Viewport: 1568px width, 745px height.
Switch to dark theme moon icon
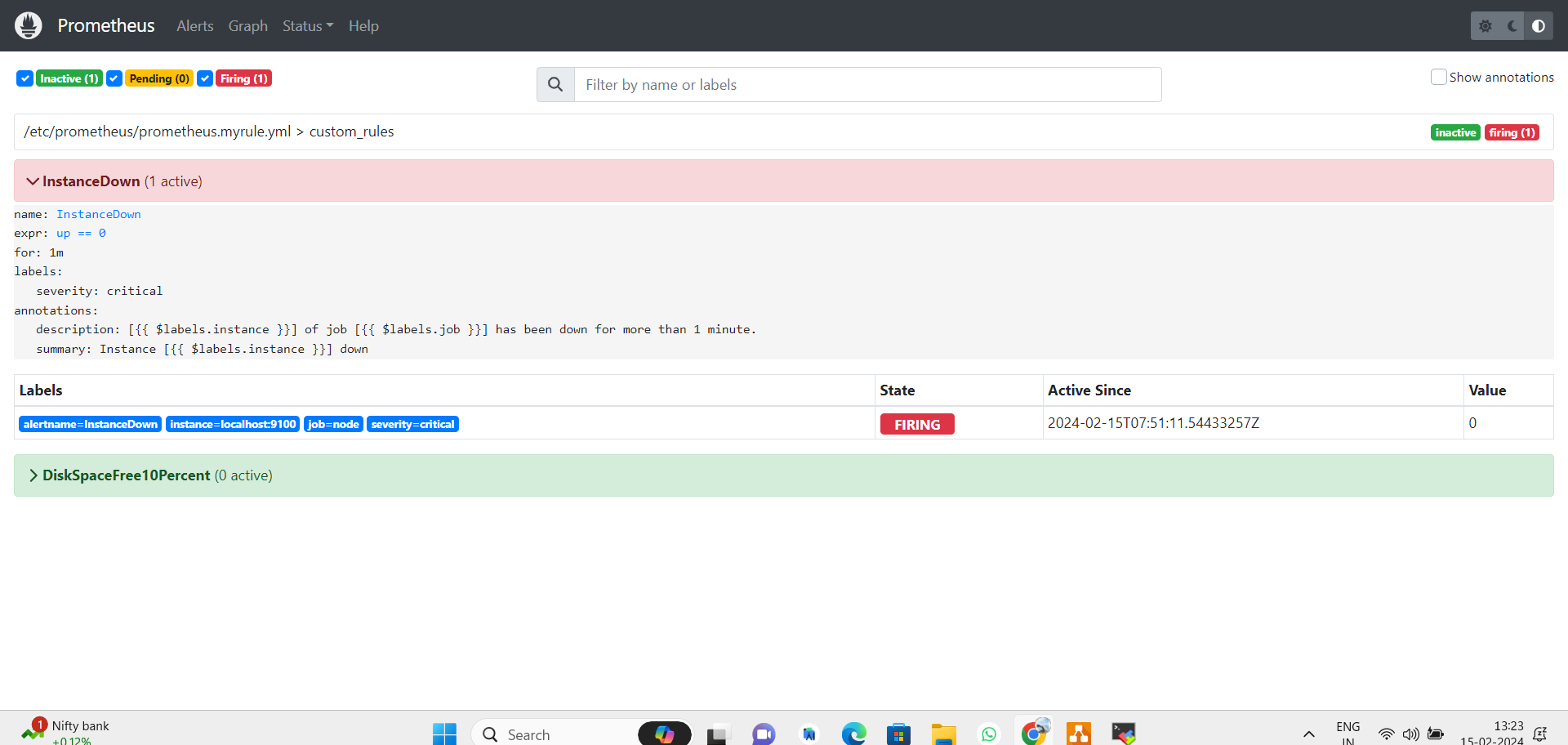[x=1512, y=25]
